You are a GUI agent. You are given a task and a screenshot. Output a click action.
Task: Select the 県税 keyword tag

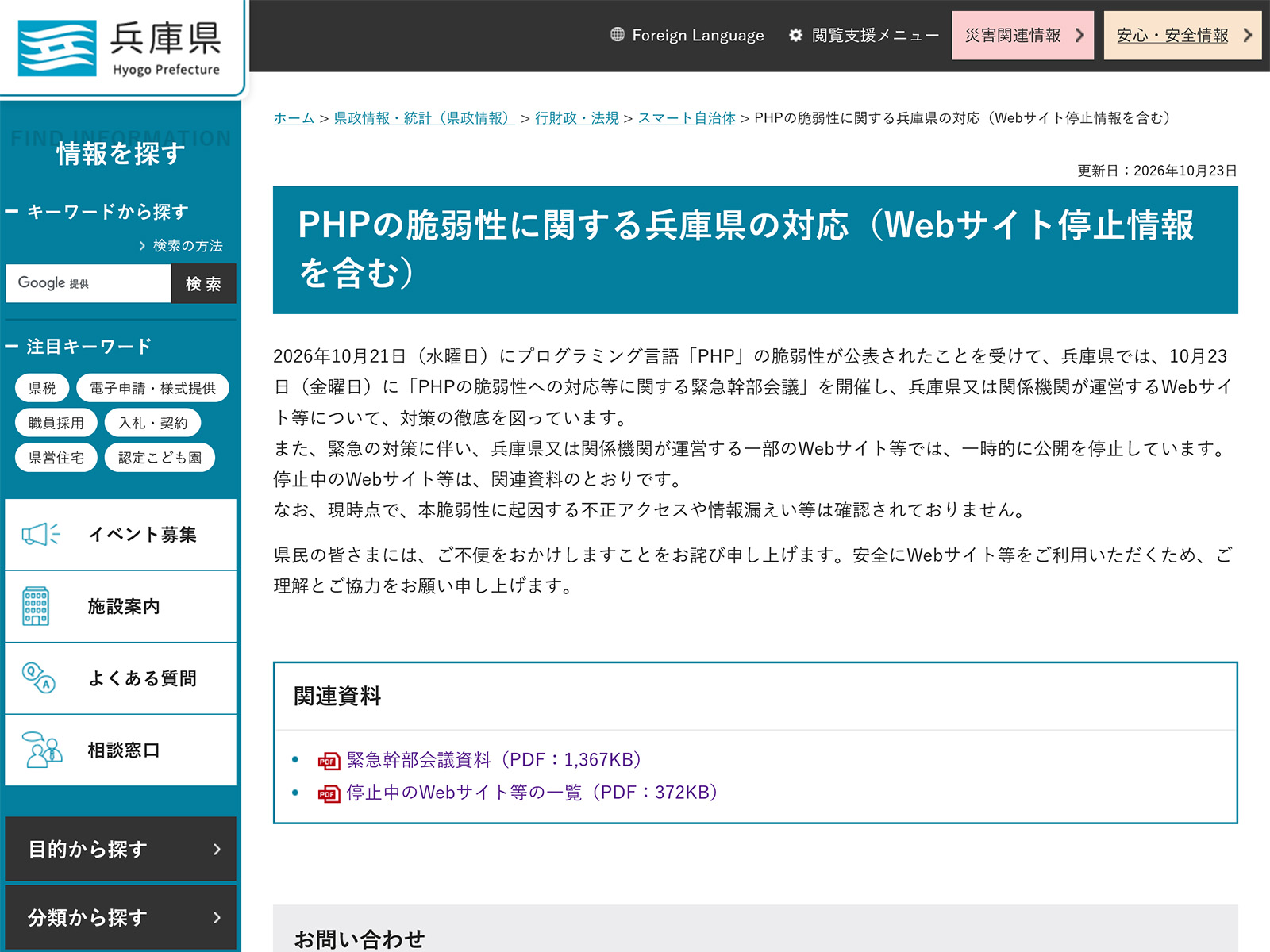pyautogui.click(x=43, y=388)
